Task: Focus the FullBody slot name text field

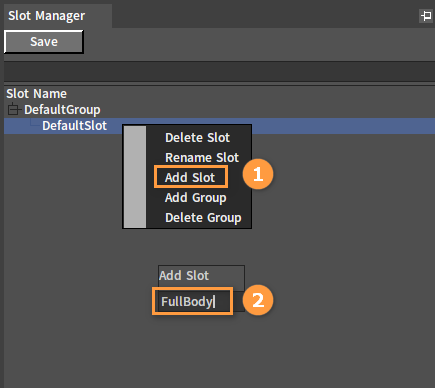Action: click(x=192, y=302)
